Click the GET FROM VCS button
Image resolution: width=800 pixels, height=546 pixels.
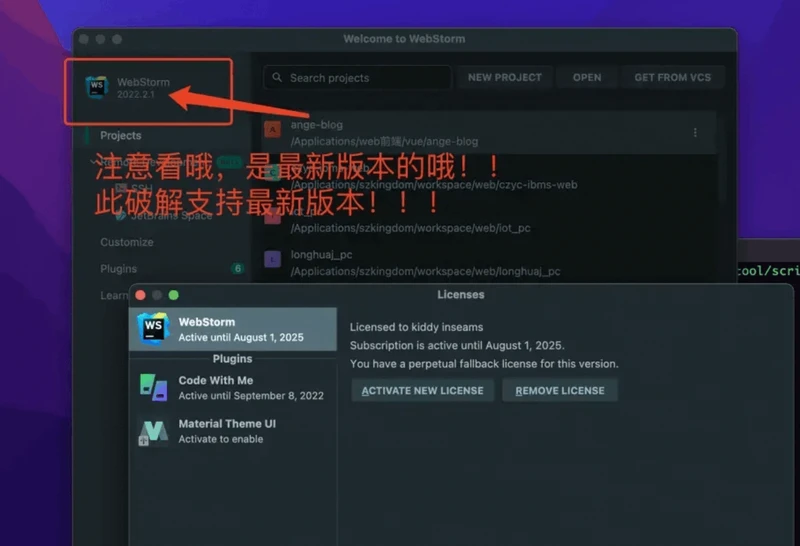672,78
